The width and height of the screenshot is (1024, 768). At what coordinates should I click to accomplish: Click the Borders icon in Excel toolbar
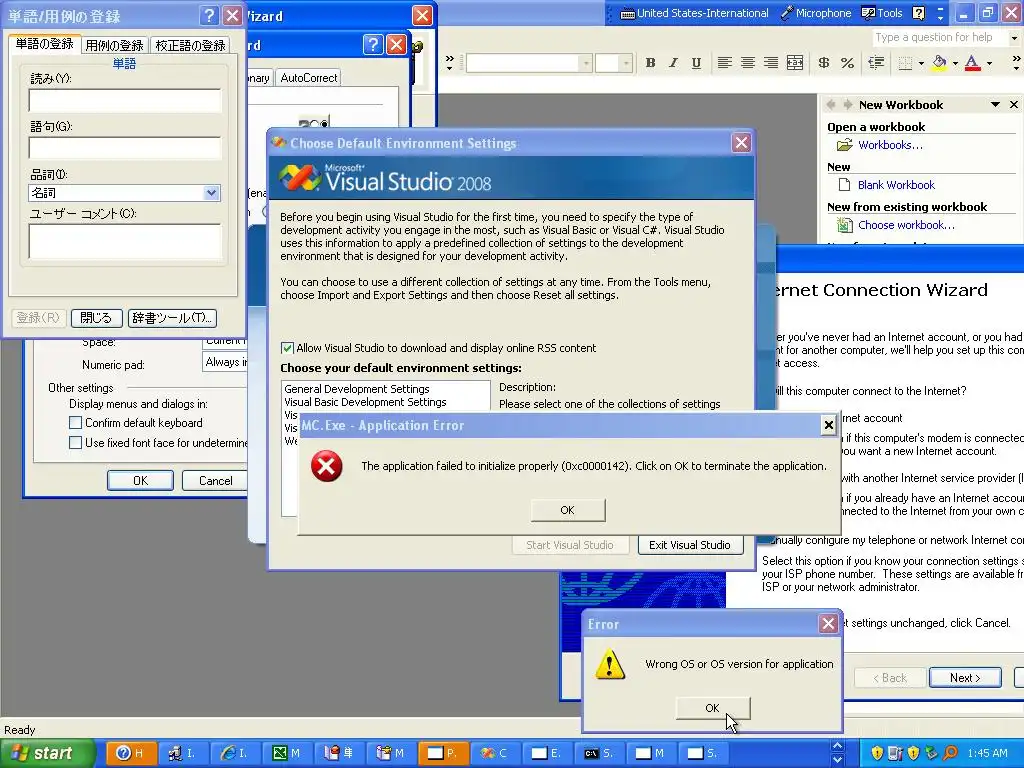[904, 63]
